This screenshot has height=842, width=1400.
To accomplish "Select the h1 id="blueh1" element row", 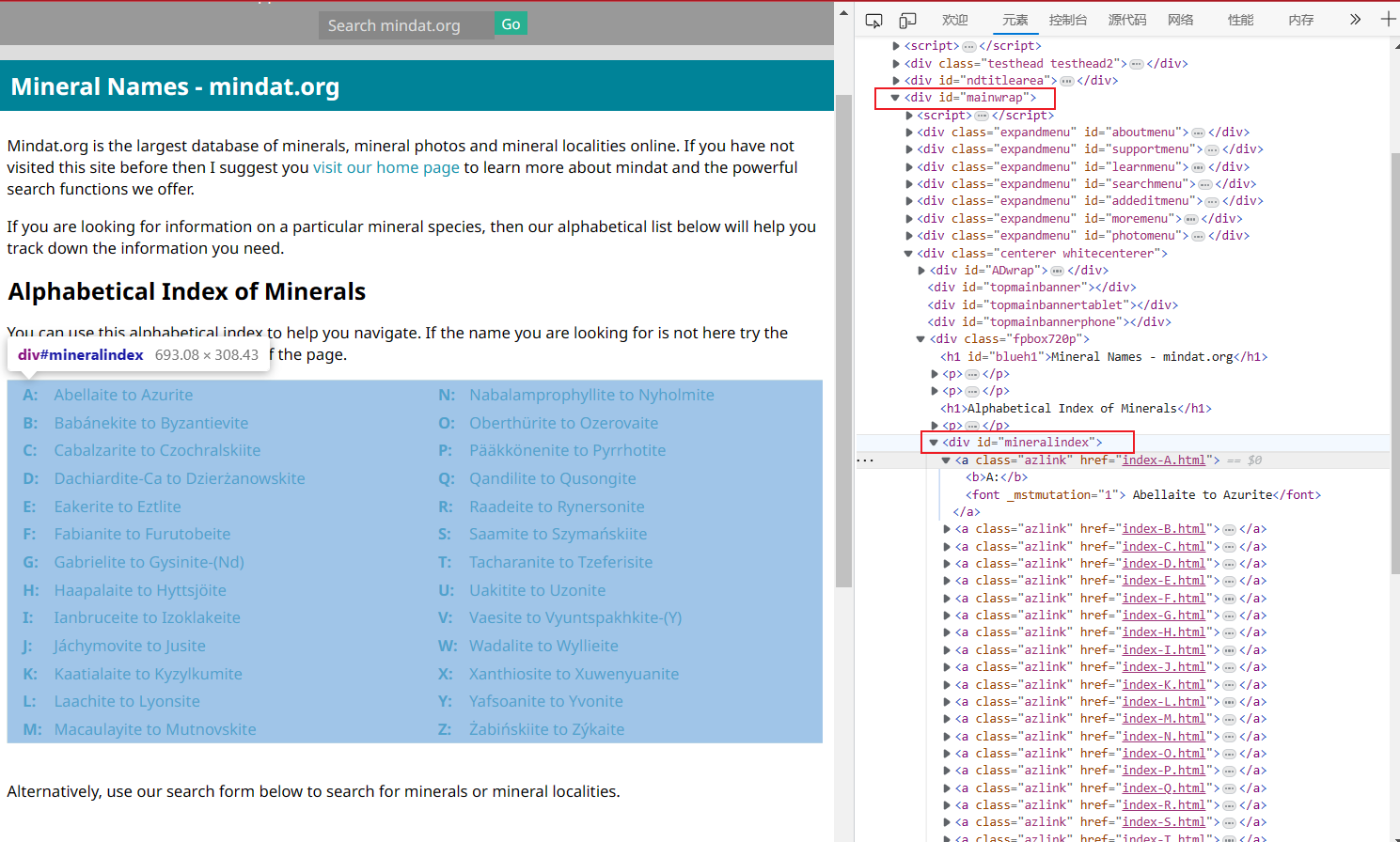I will point(1104,357).
